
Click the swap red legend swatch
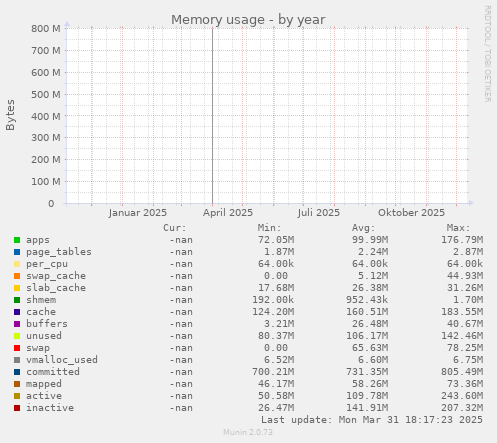17,348
